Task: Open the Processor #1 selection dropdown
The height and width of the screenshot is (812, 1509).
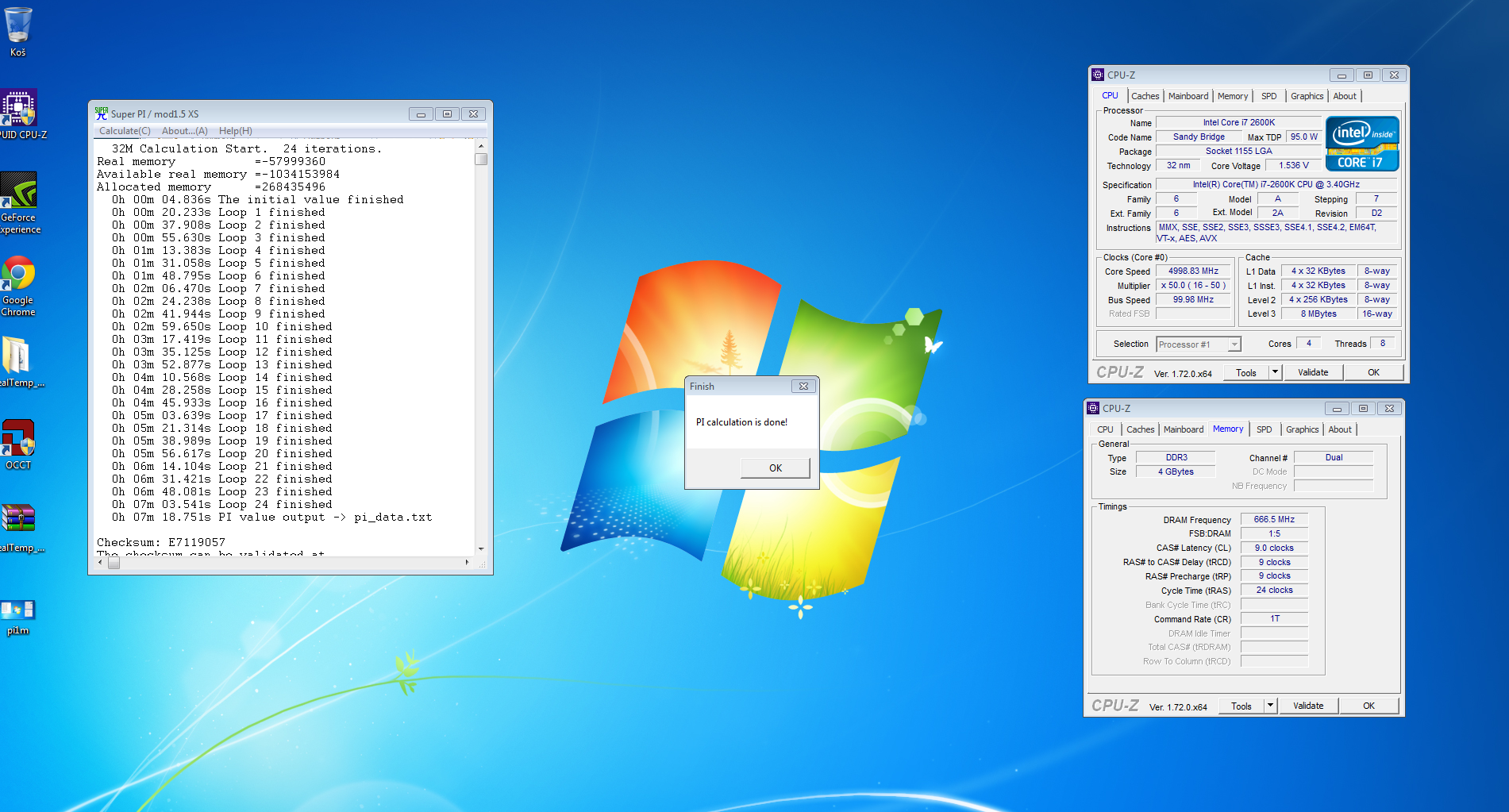Action: (x=1198, y=344)
